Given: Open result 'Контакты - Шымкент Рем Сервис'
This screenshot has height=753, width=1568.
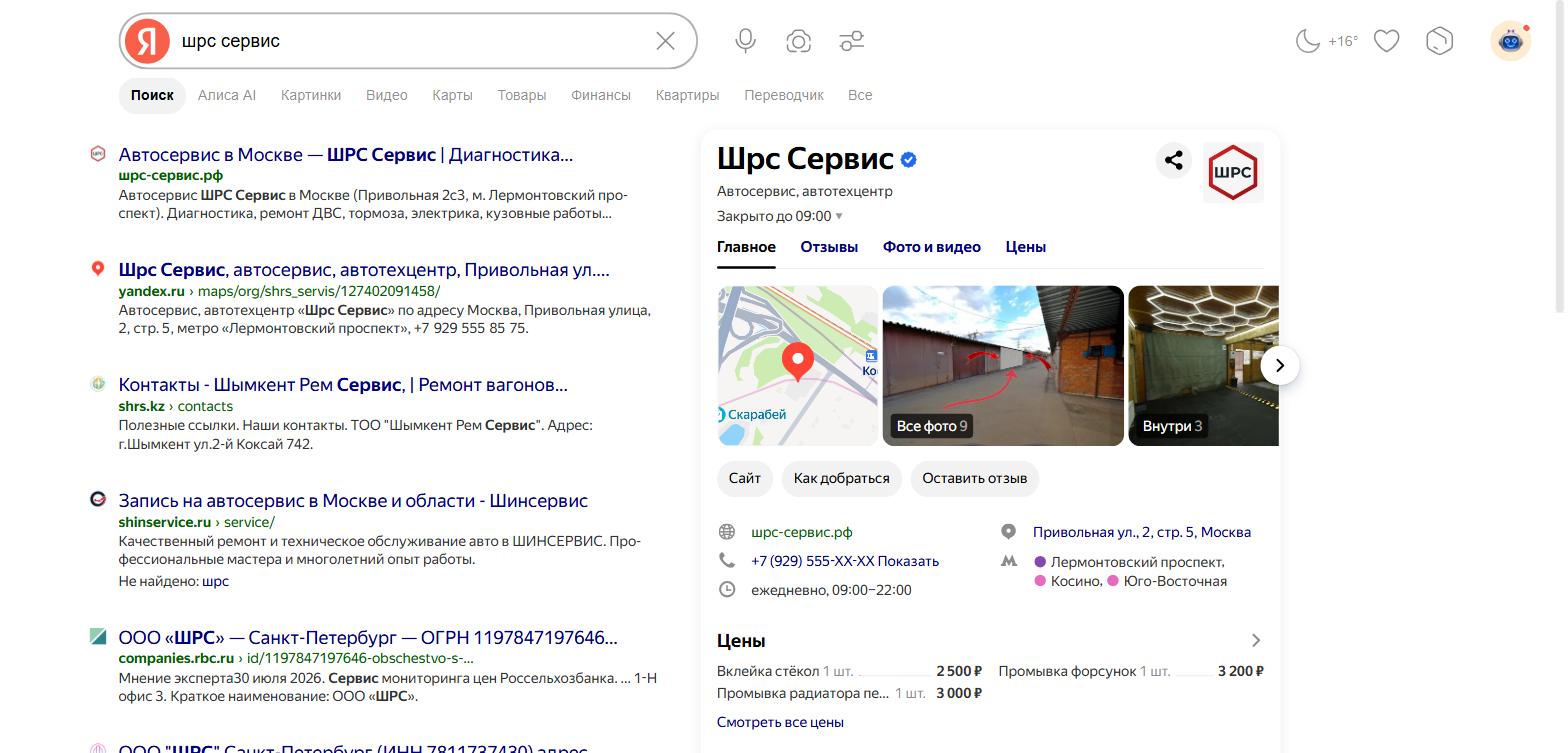Looking at the screenshot, I should [343, 385].
